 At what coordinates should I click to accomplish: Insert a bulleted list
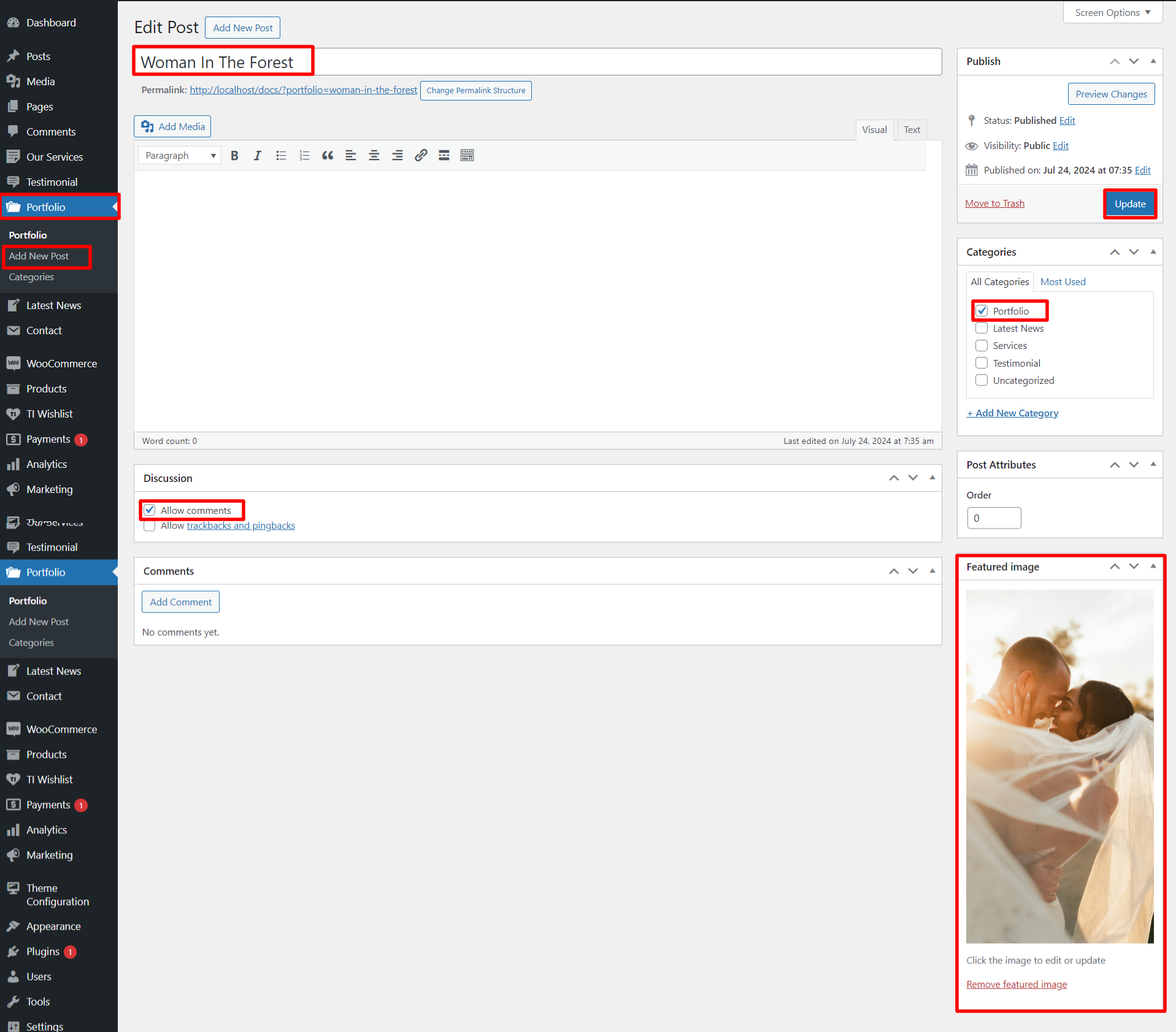tap(281, 156)
